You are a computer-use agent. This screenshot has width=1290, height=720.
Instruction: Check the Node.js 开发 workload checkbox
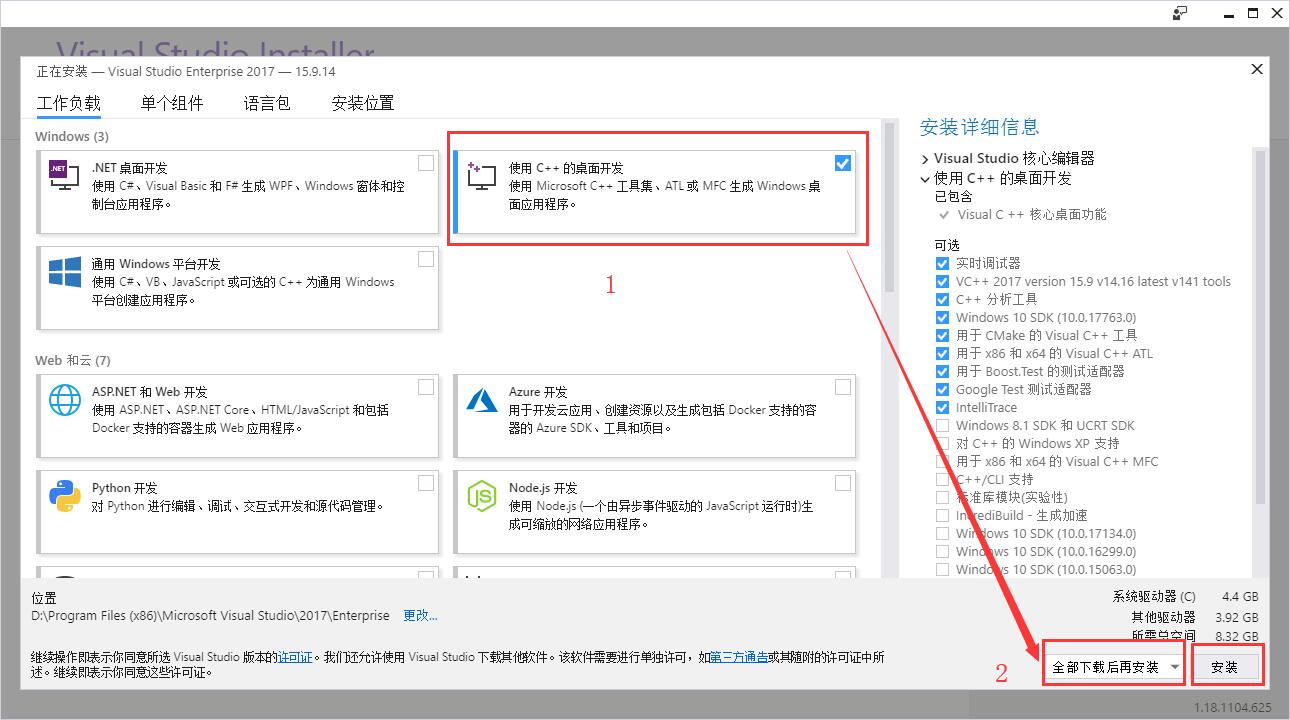pyautogui.click(x=843, y=483)
